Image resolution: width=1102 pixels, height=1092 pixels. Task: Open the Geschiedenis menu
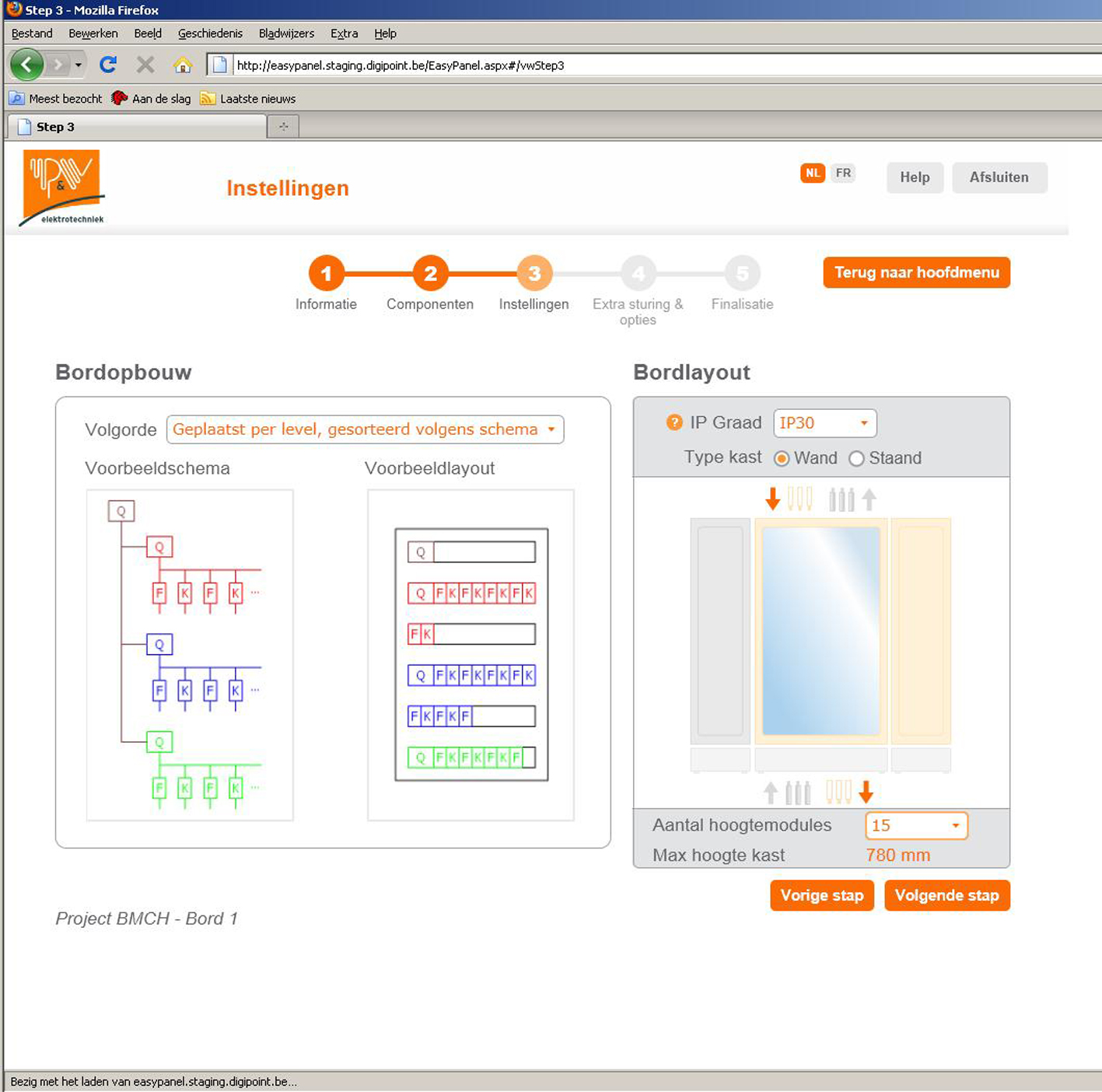coord(210,33)
